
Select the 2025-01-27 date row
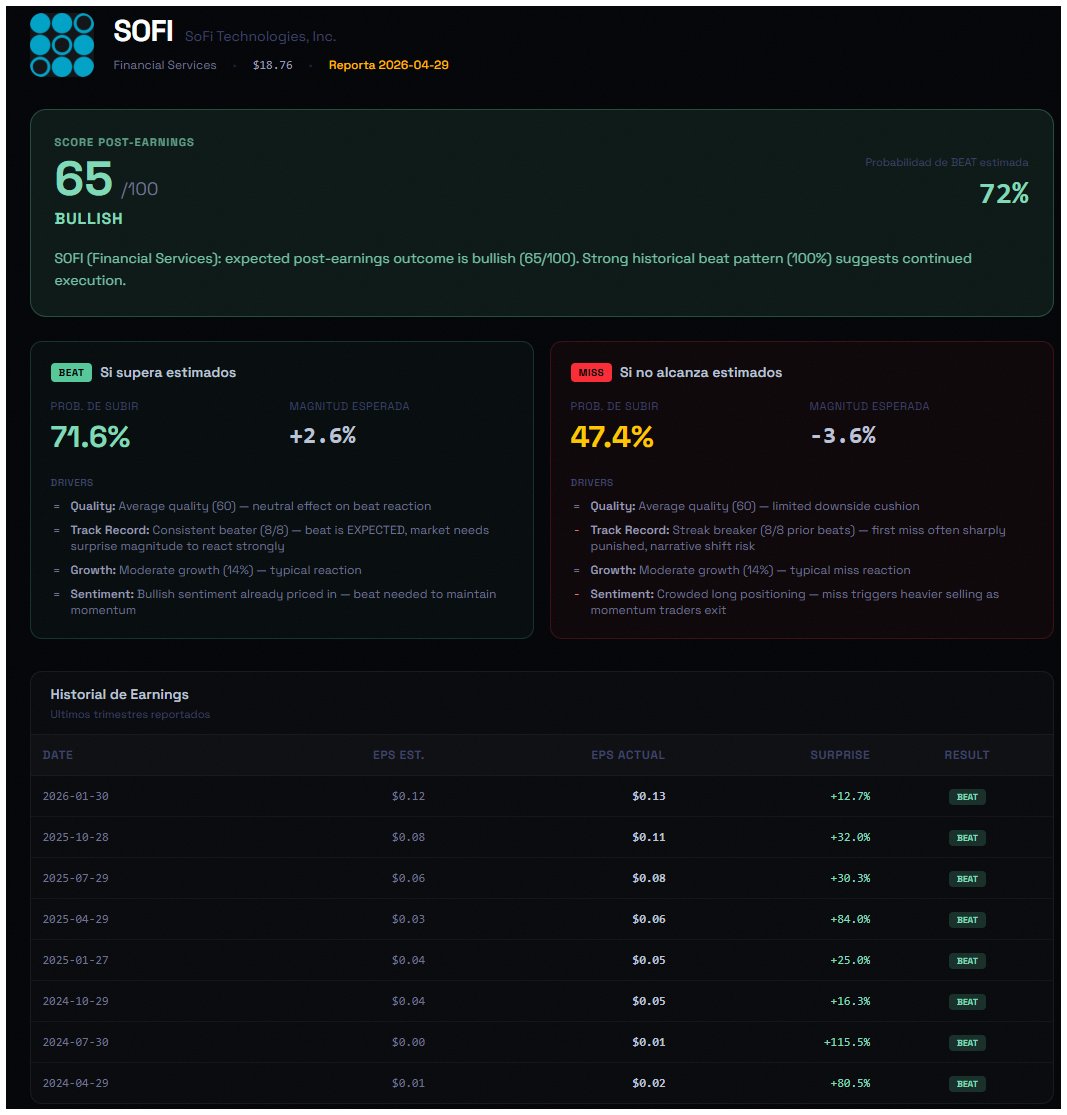[541, 961]
